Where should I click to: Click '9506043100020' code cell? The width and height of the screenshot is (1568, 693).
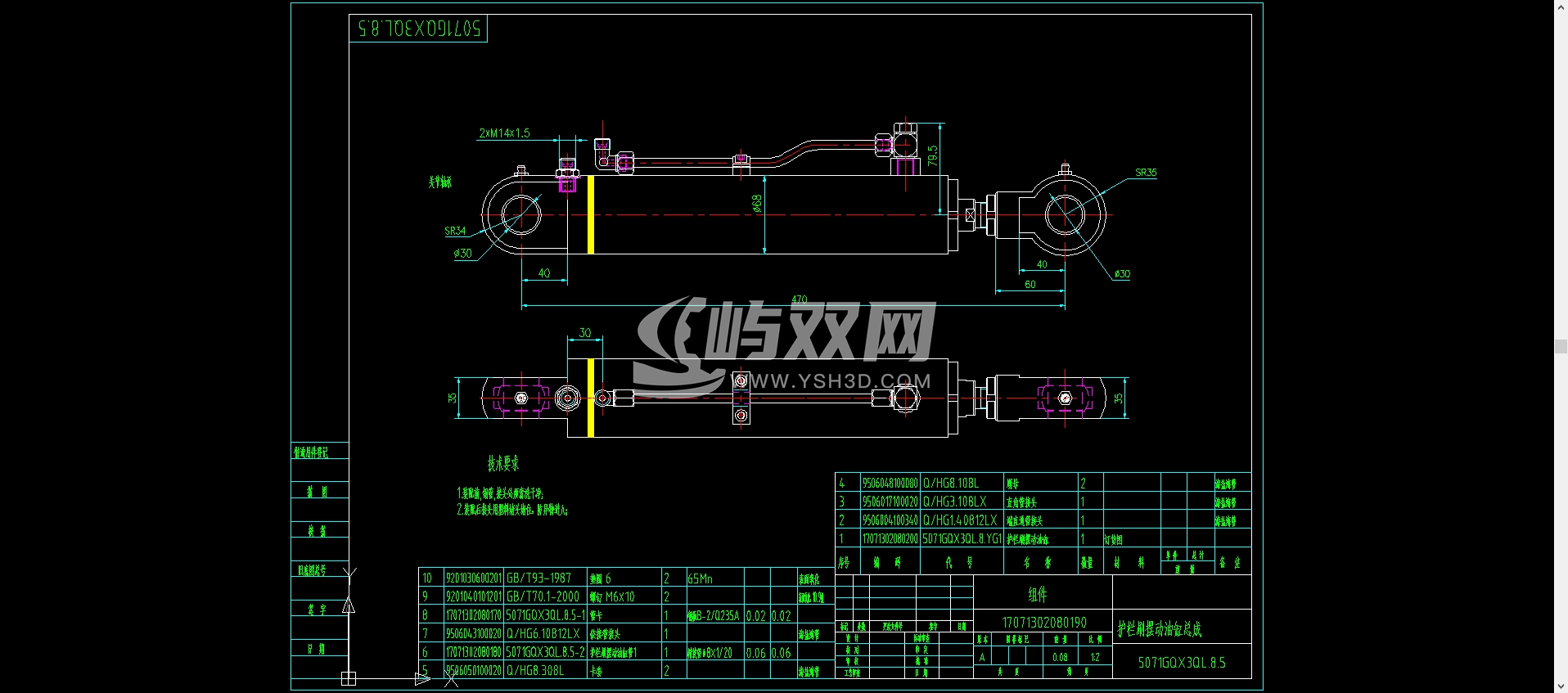coord(473,633)
